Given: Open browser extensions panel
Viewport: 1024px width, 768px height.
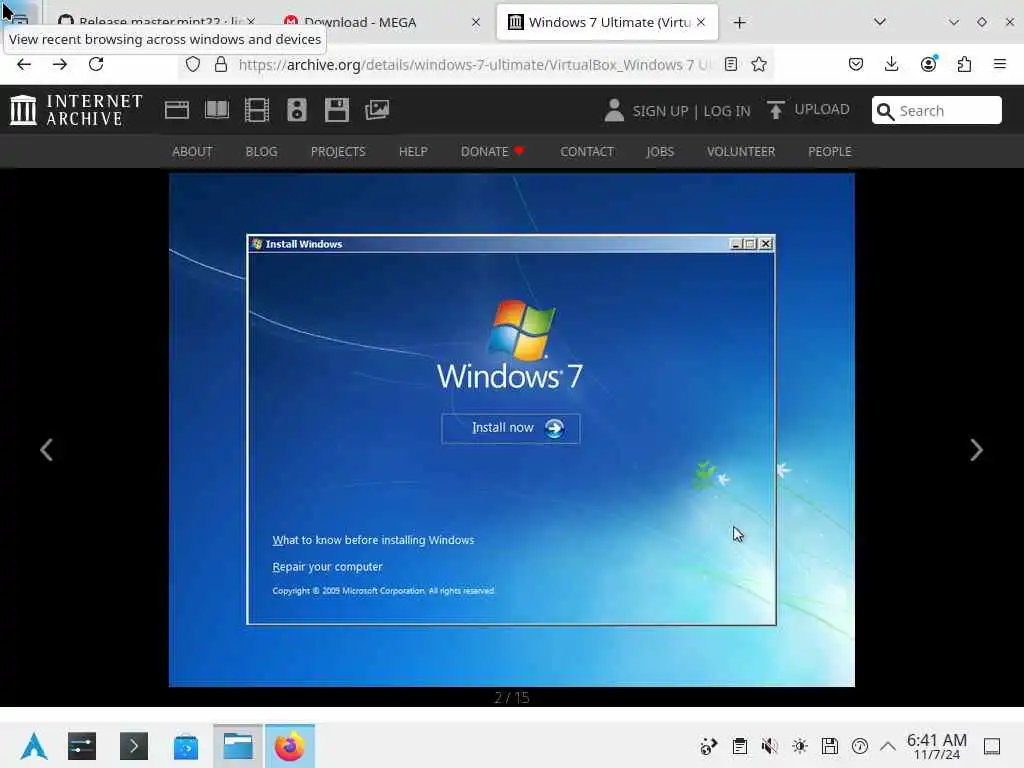Looking at the screenshot, I should [964, 64].
